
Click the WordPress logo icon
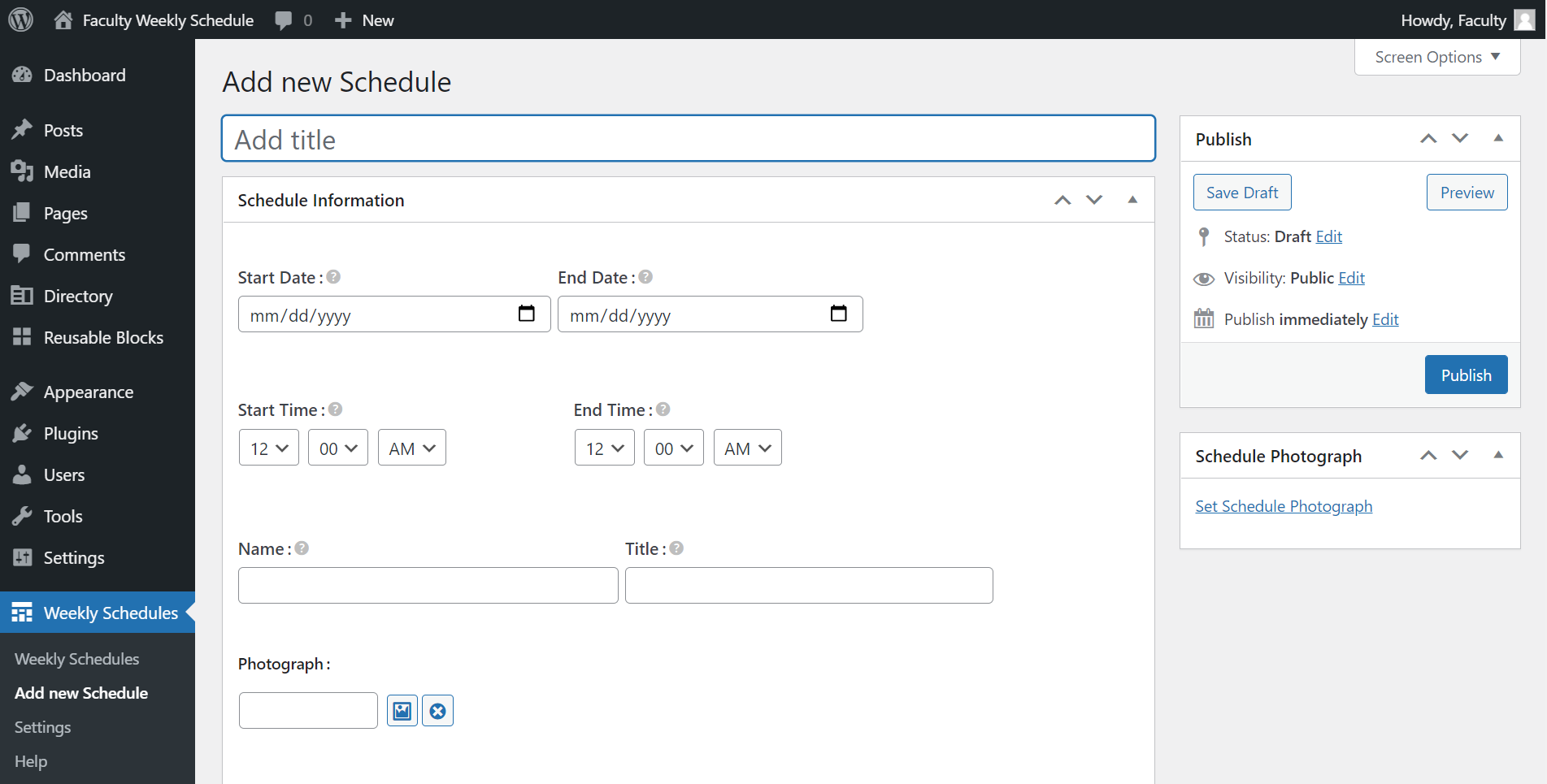21,19
